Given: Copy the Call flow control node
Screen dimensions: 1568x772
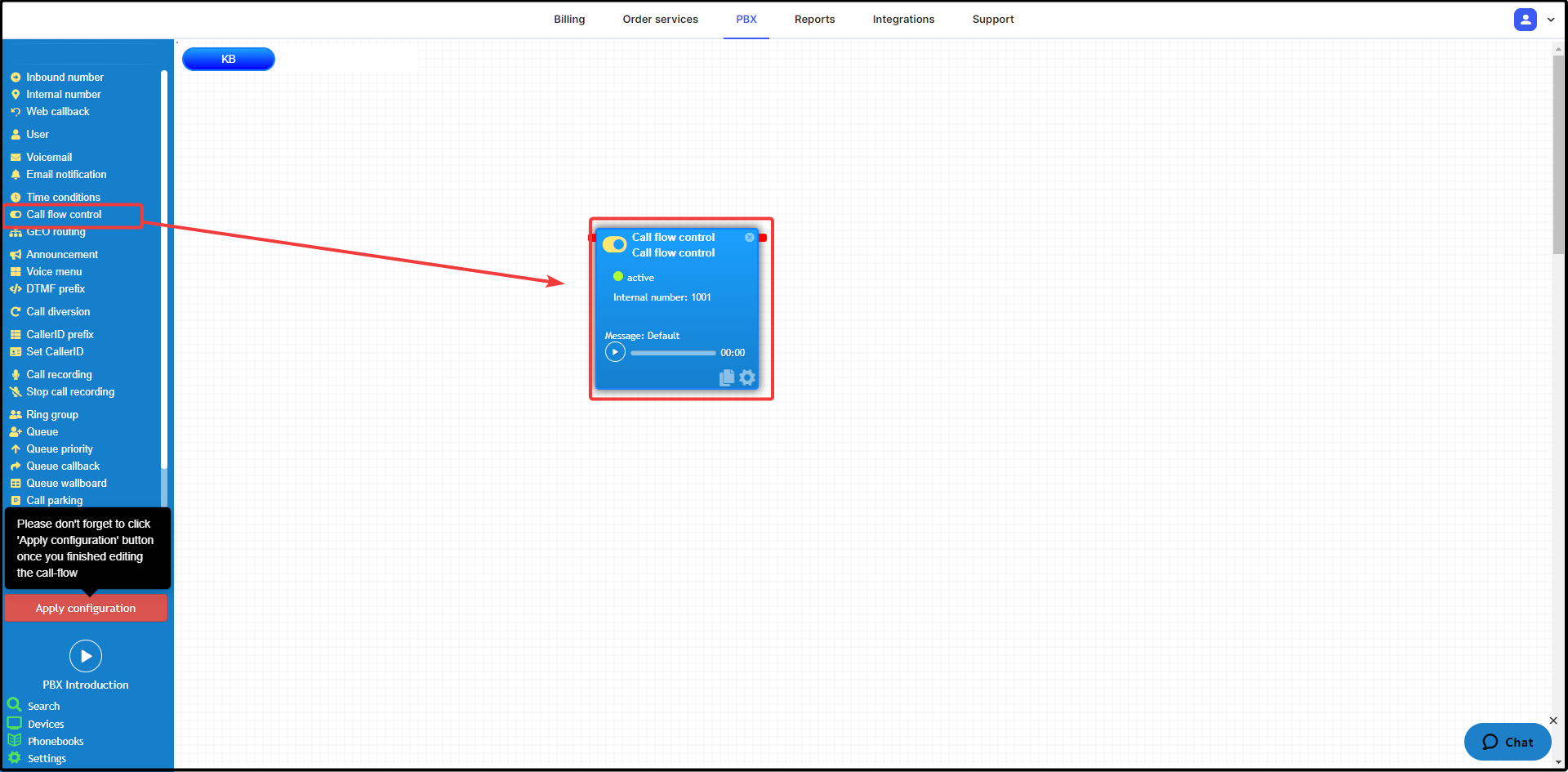Looking at the screenshot, I should click(727, 377).
